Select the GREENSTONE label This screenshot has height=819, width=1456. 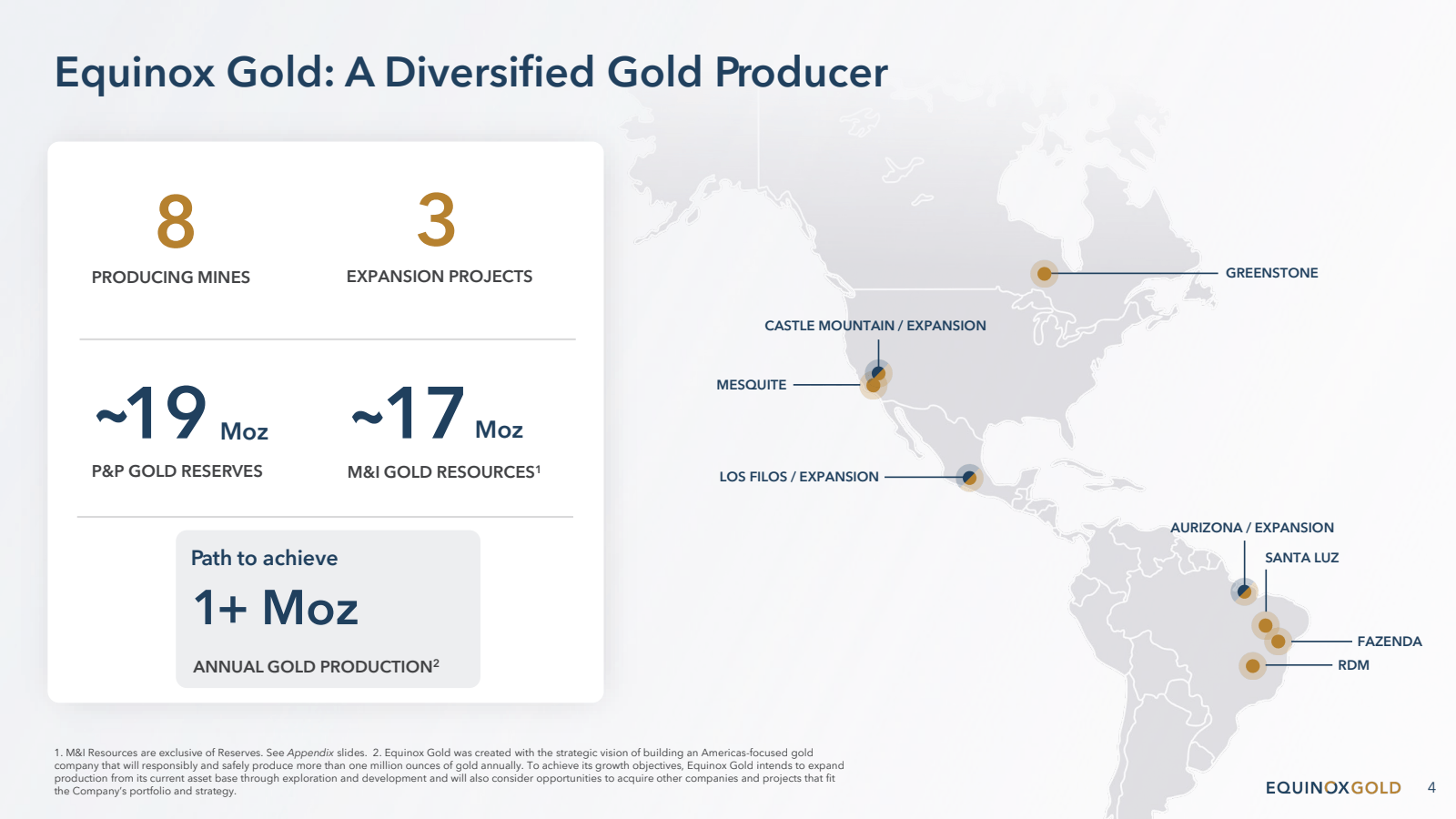(x=1271, y=273)
